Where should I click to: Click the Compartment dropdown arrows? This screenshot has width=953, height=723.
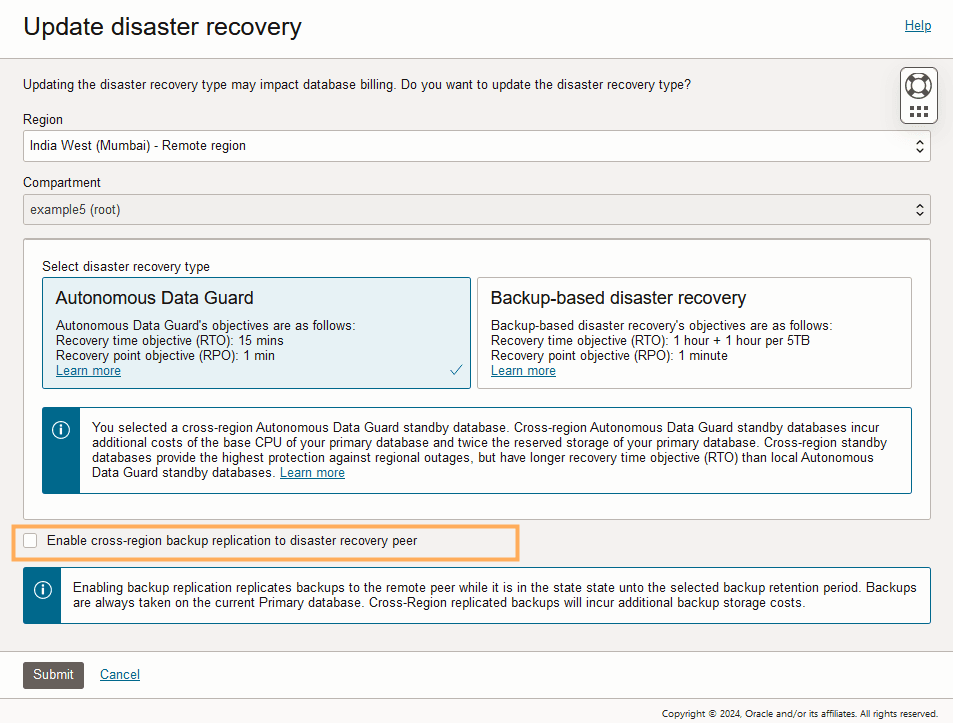coord(920,210)
